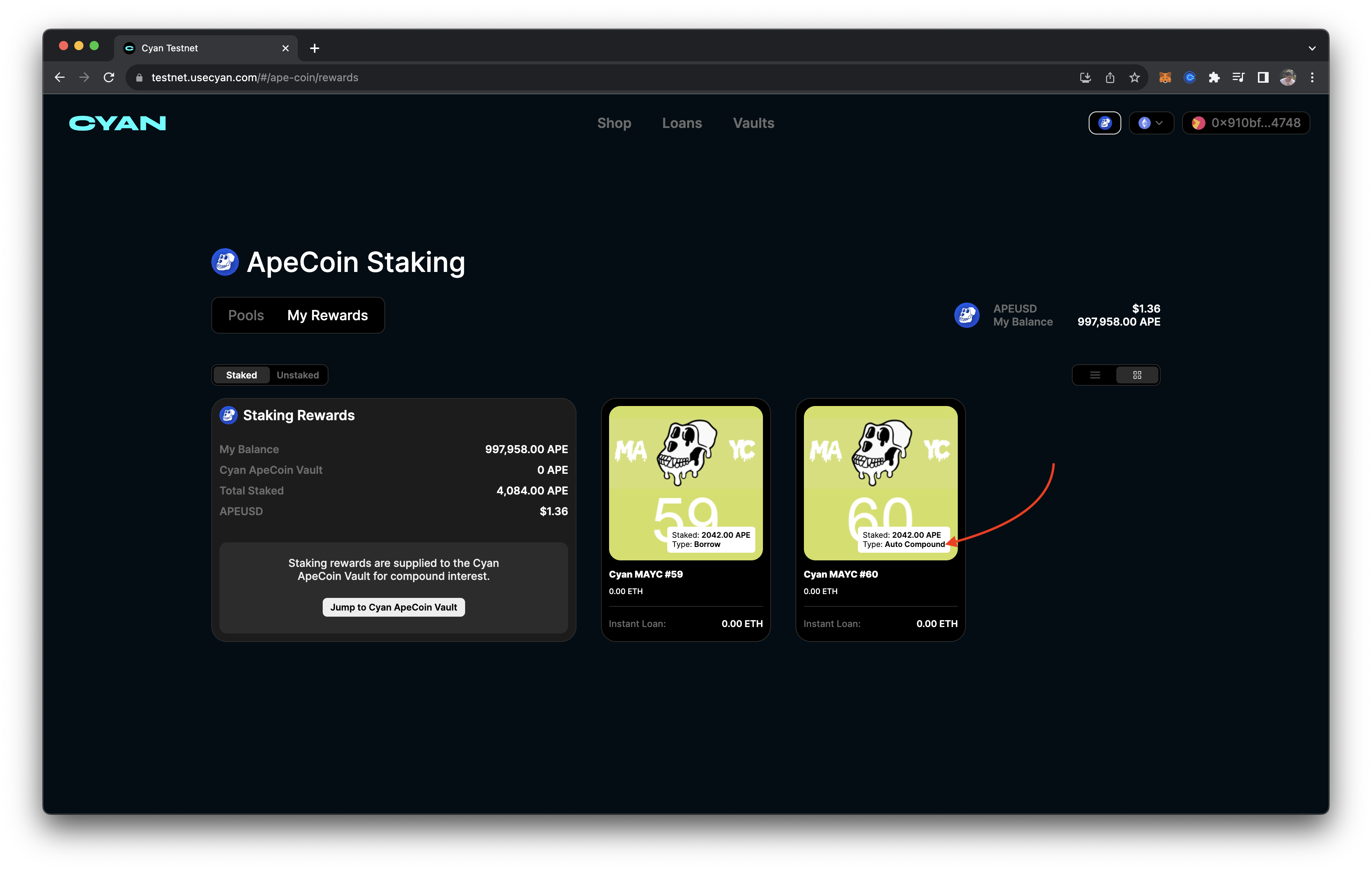Bookmark this page with star icon

(1134, 77)
